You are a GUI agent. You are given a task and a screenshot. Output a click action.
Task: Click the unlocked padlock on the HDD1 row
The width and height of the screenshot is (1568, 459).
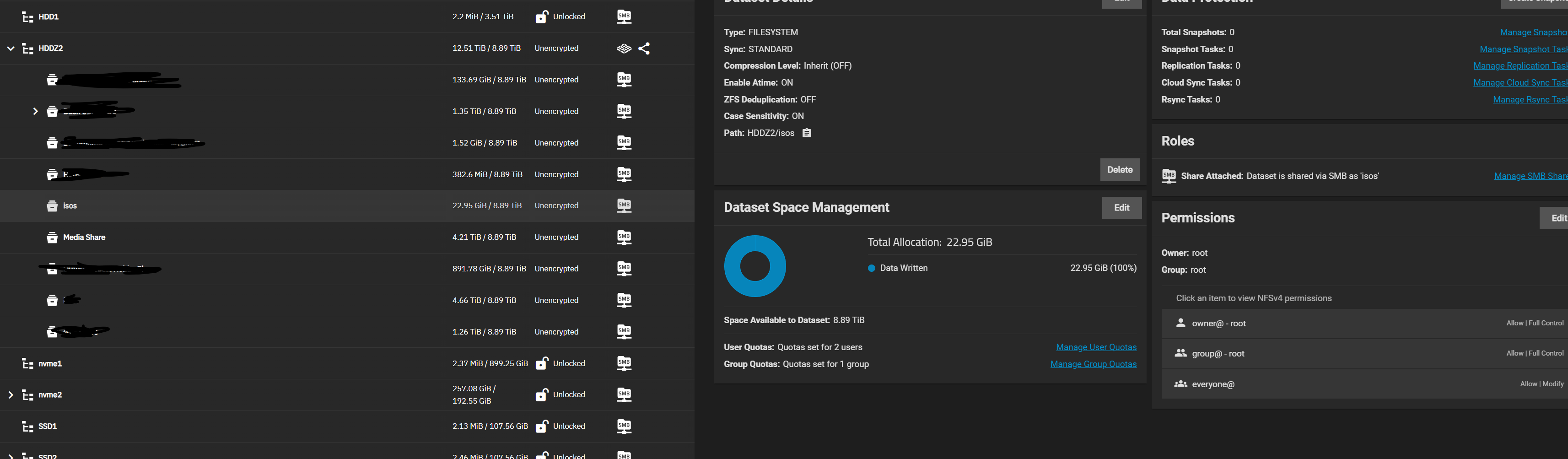pos(541,16)
